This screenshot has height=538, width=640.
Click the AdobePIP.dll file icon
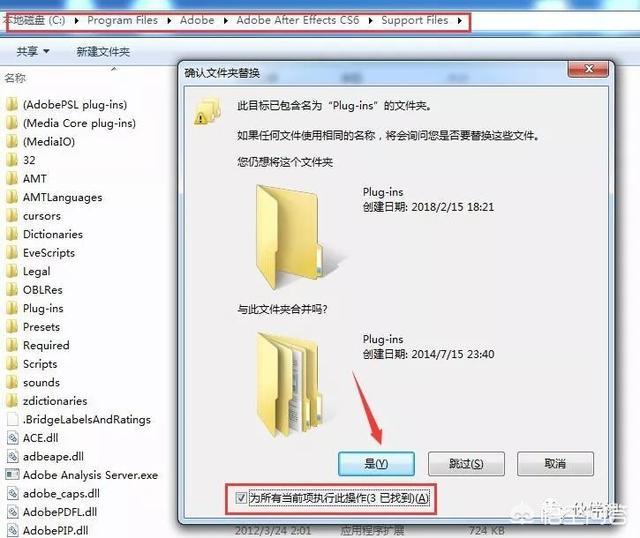click(x=13, y=530)
